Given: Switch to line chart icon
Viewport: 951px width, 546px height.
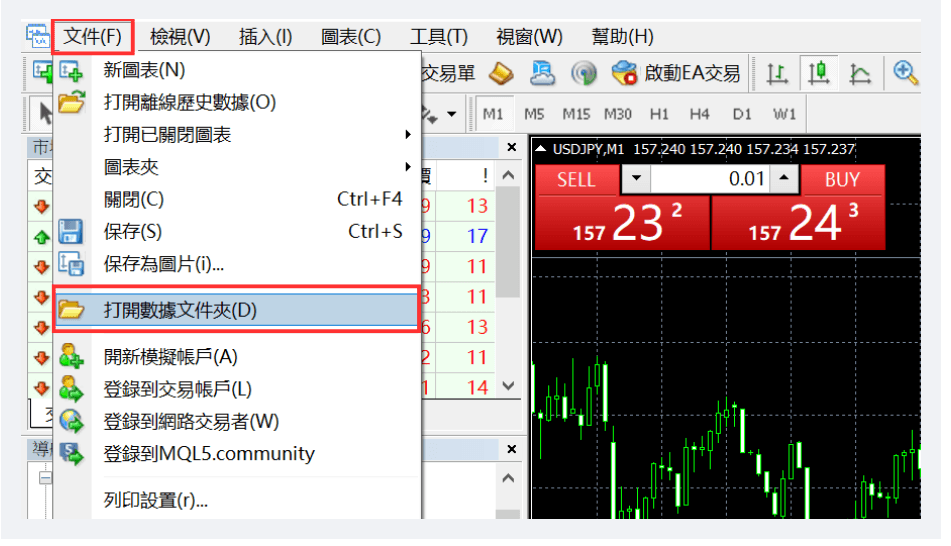Looking at the screenshot, I should pyautogui.click(x=860, y=73).
